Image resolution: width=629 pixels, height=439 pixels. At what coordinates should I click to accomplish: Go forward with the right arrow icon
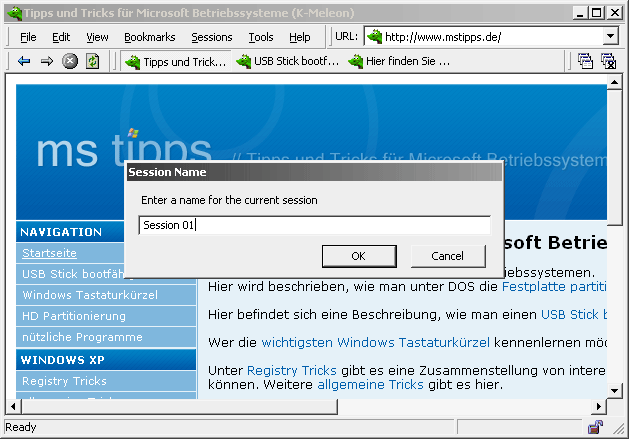click(47, 61)
